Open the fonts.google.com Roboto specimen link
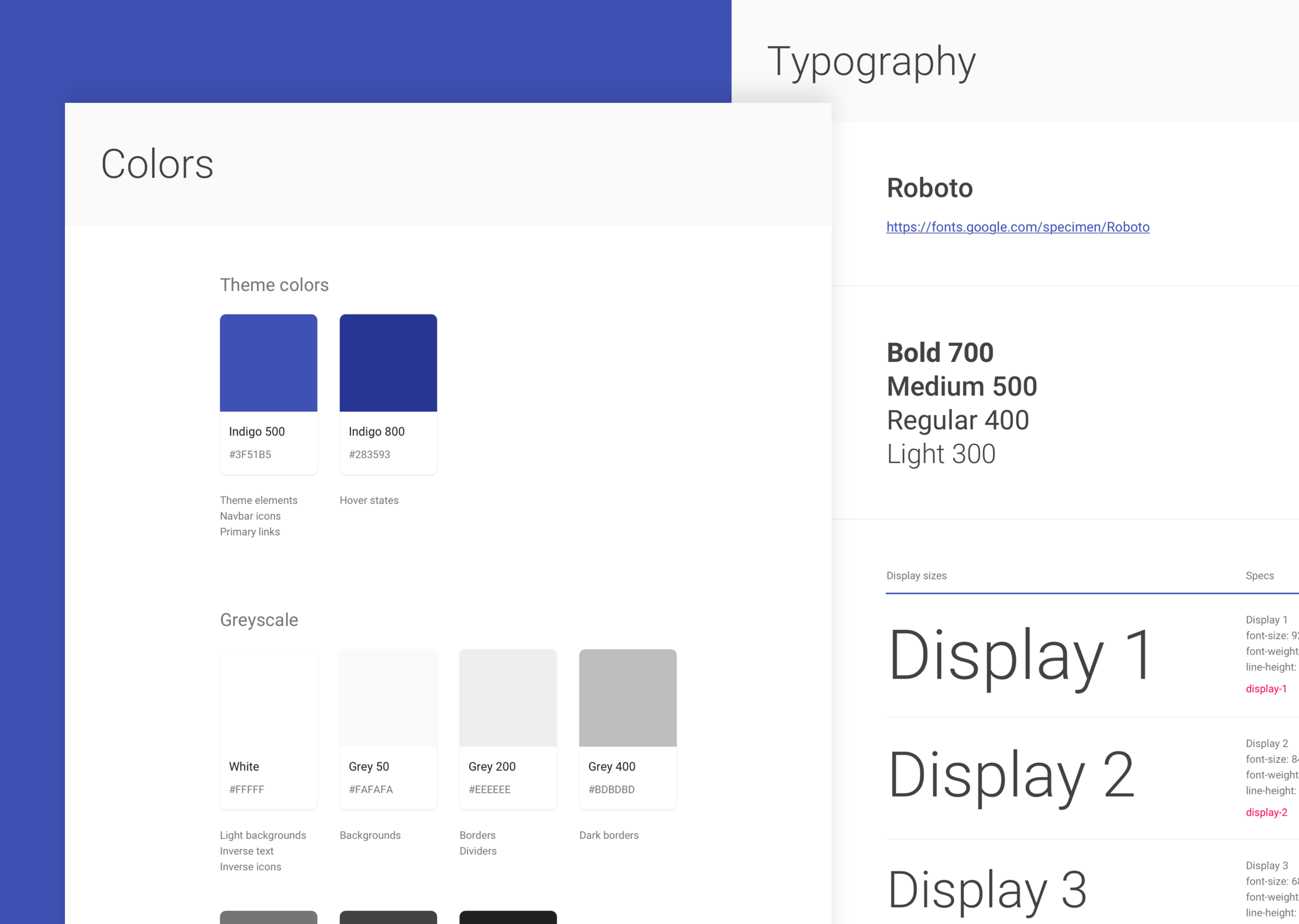 click(1017, 227)
